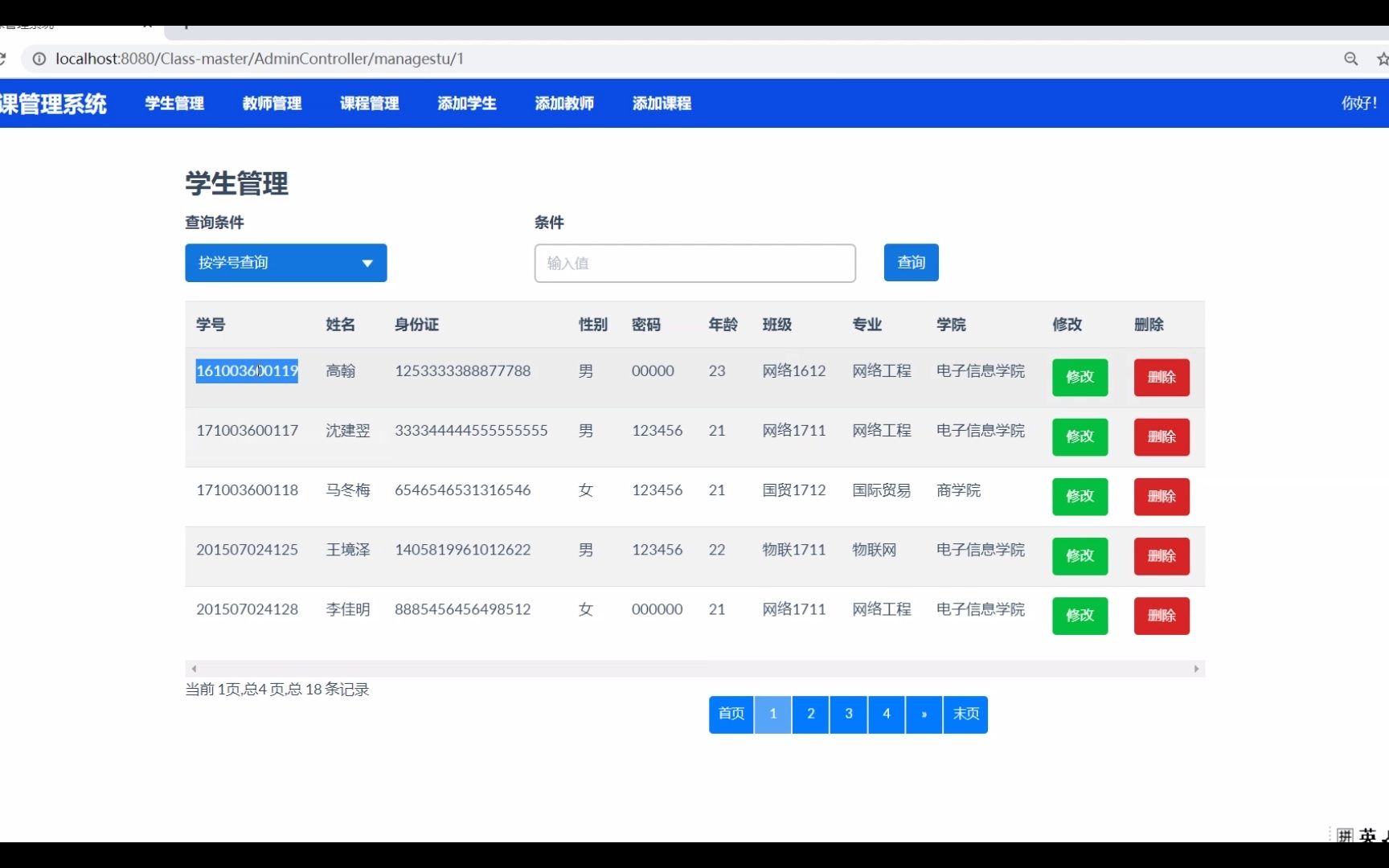This screenshot has width=1389, height=868.
Task: Go to 首页 in pagination
Action: [731, 714]
